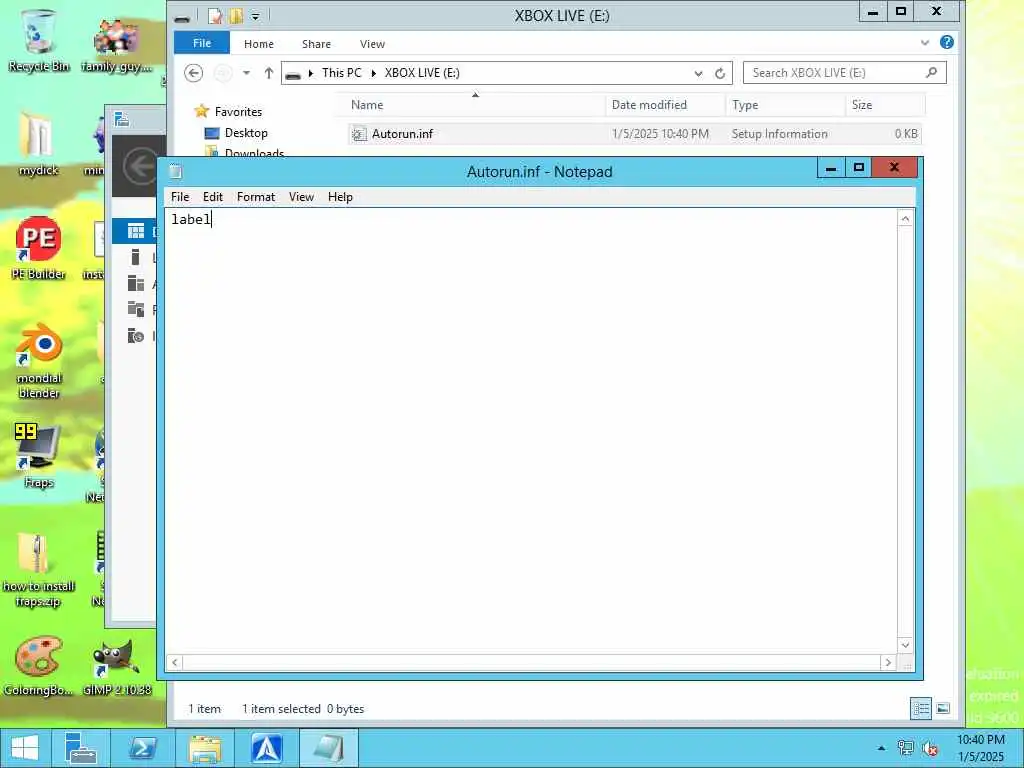Open the Explorer File tab

click(202, 43)
